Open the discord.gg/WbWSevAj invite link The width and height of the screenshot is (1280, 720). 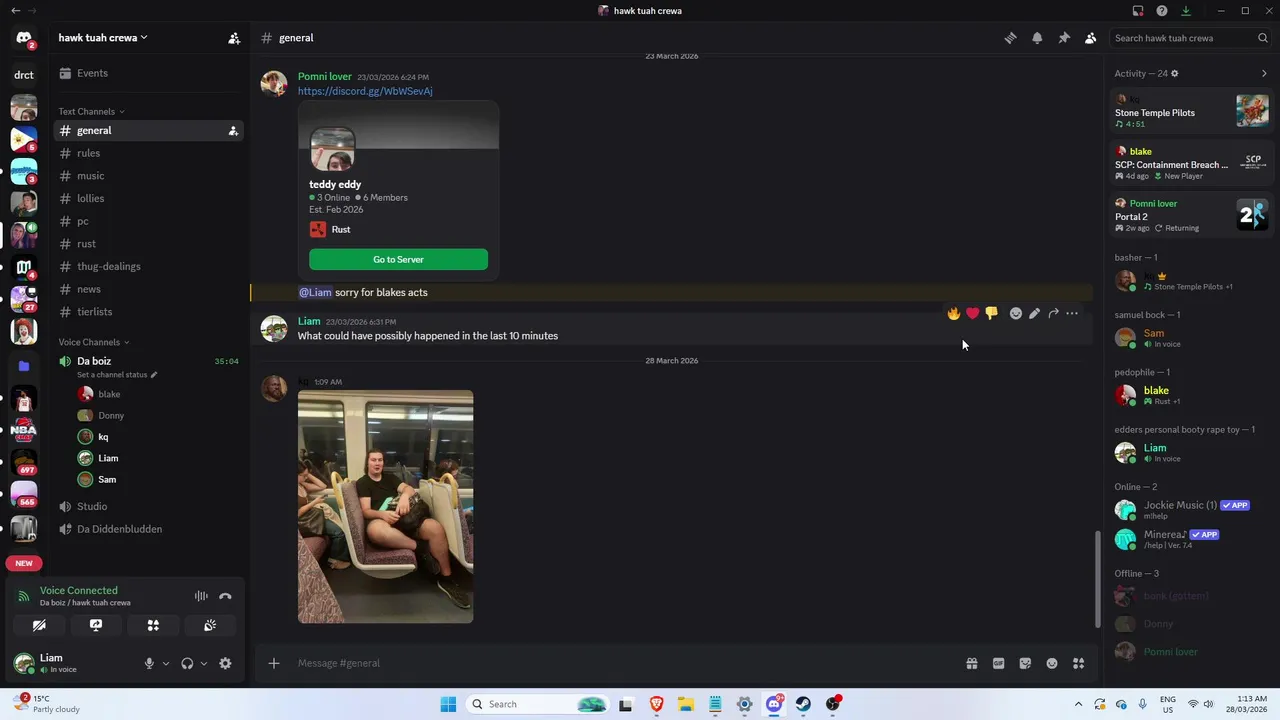[x=365, y=91]
